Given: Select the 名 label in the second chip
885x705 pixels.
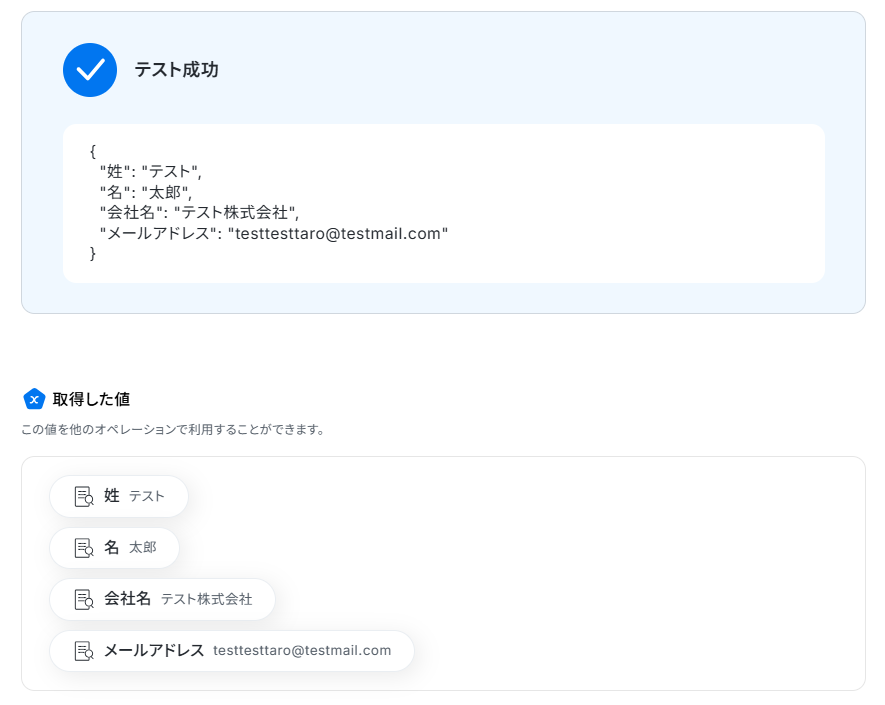Looking at the screenshot, I should 112,547.
